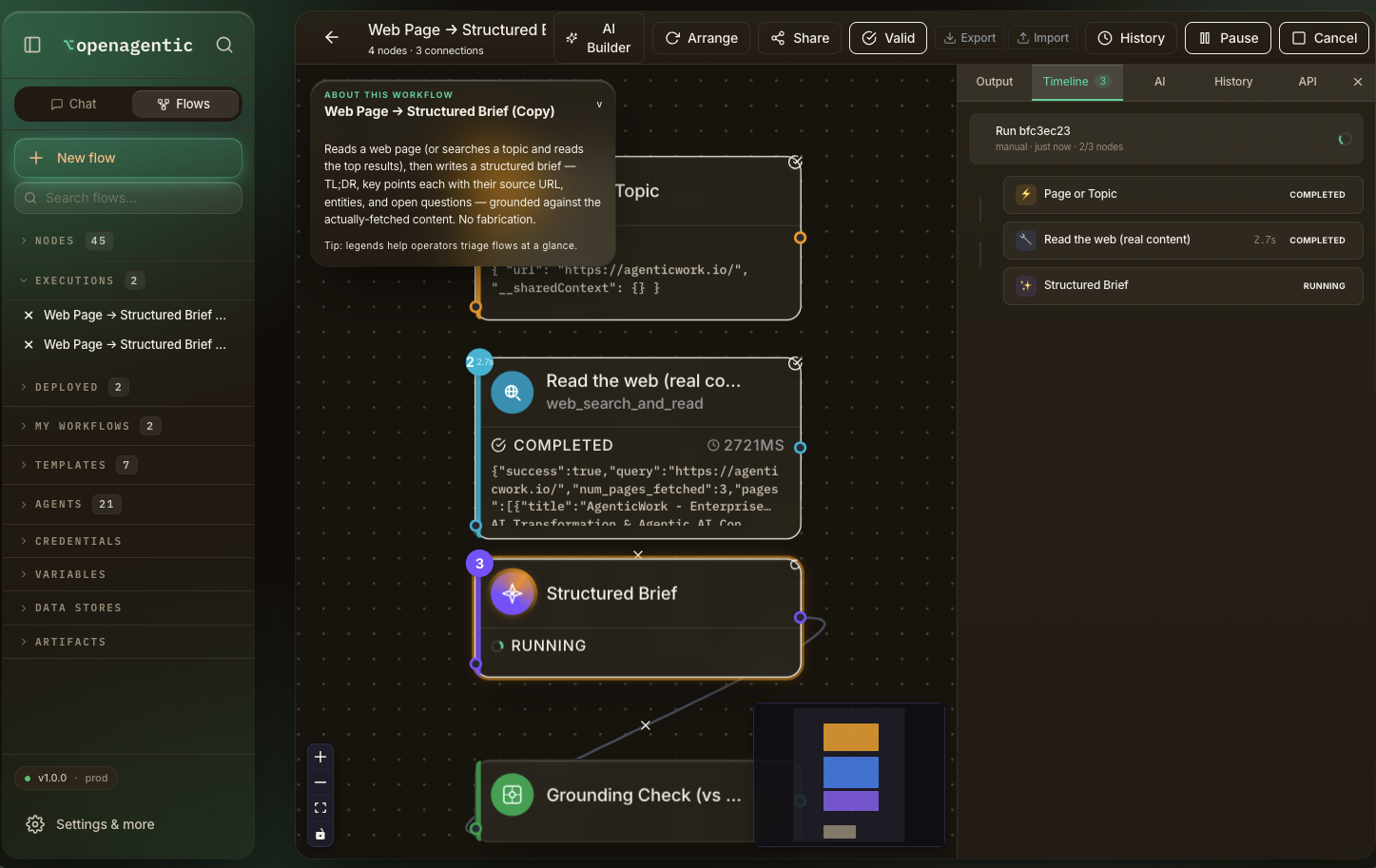Collapse the About This Workflow card
Screen dimensions: 1376x868
tap(599, 105)
